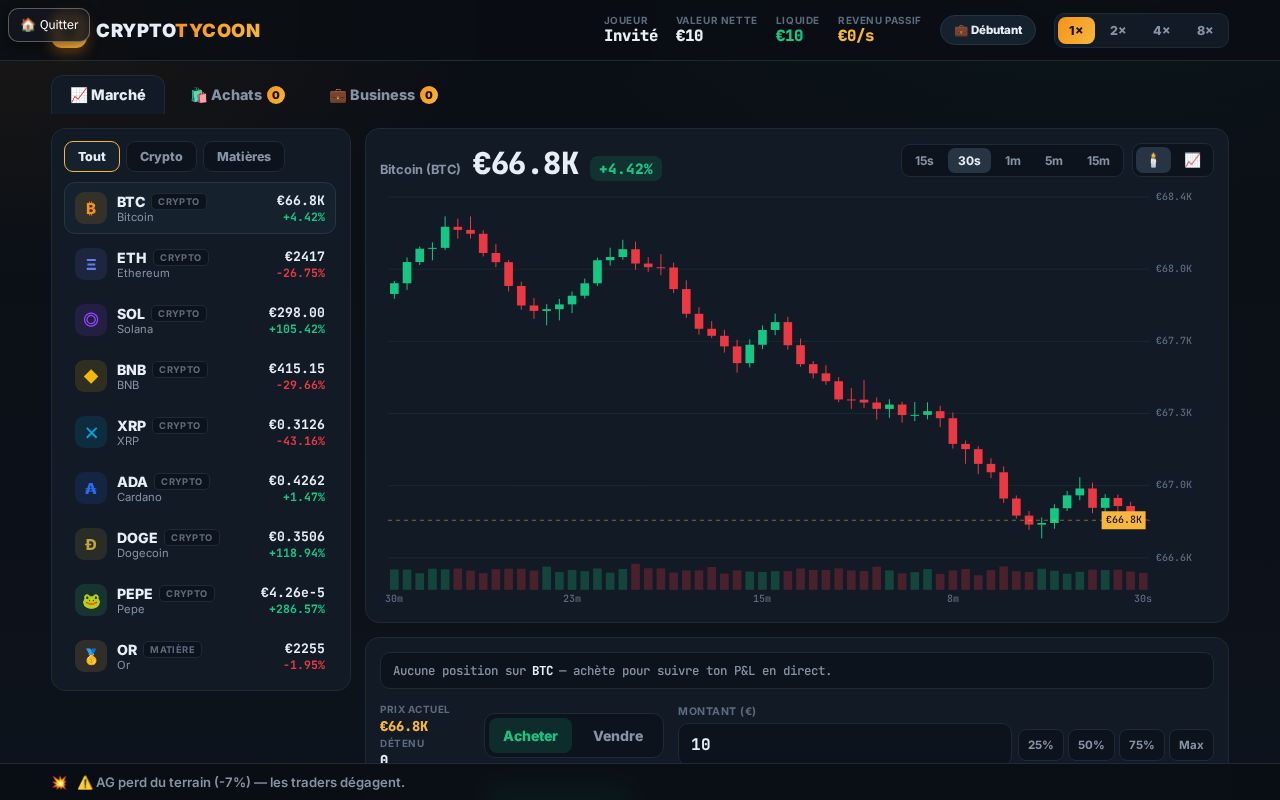Viewport: 1280px width, 800px height.
Task: Click the AG perd du terrain news text
Action: [x=241, y=782]
